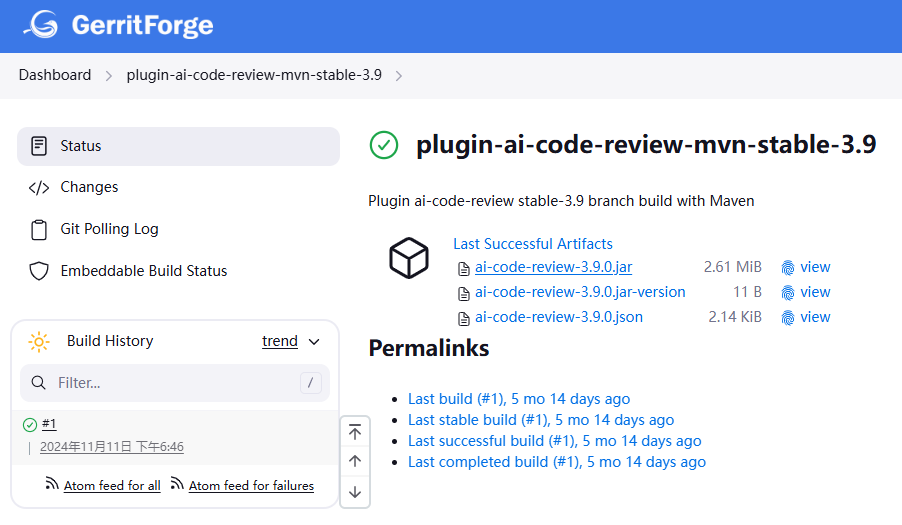The width and height of the screenshot is (902, 525).
Task: Click the green success icon beside project title
Action: pos(384,145)
